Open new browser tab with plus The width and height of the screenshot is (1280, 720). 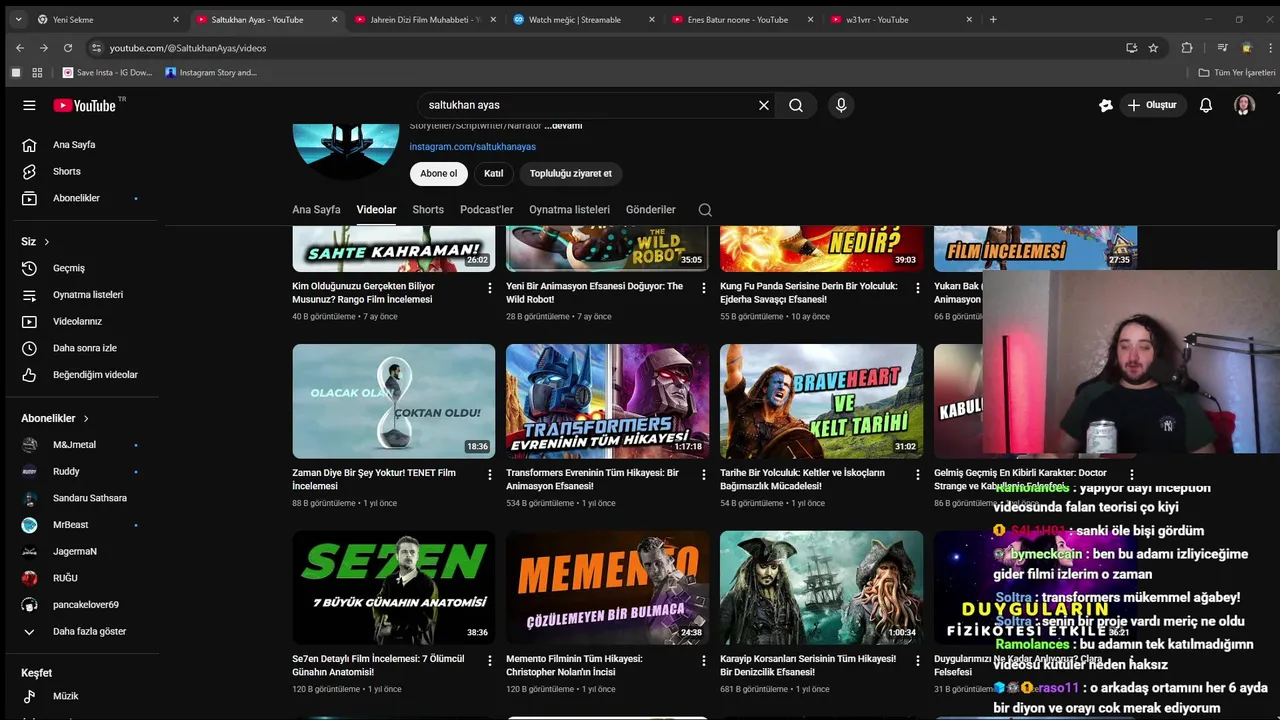click(x=993, y=19)
